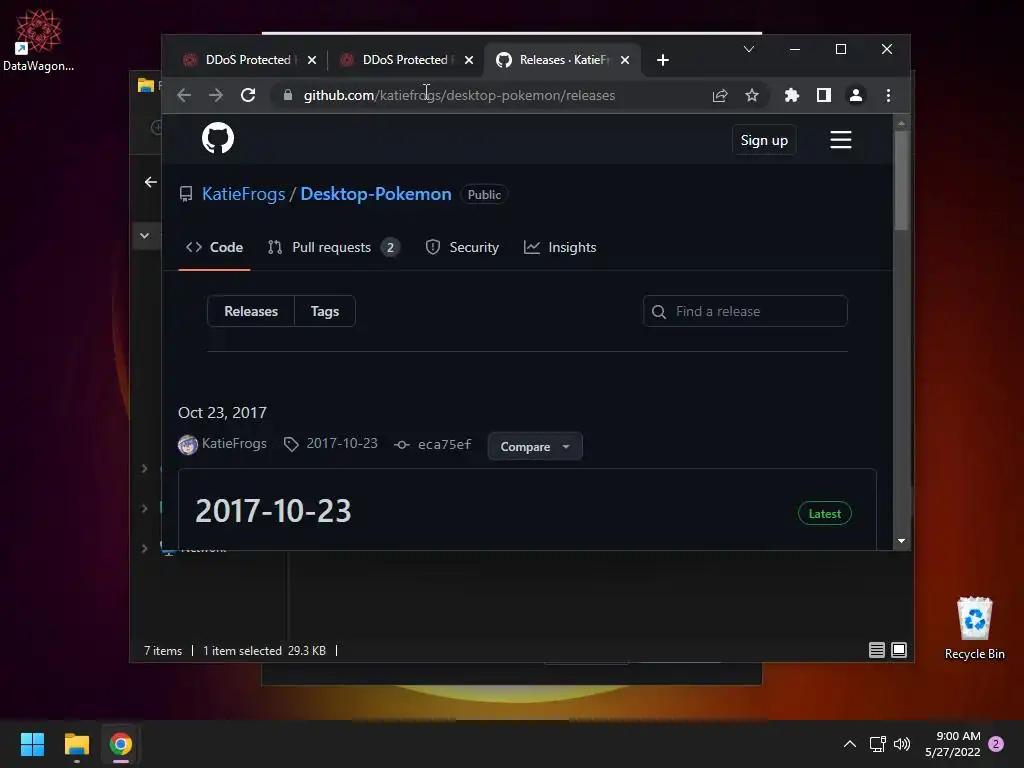
Task: Open clock showing 9:00 AM
Action: click(953, 744)
